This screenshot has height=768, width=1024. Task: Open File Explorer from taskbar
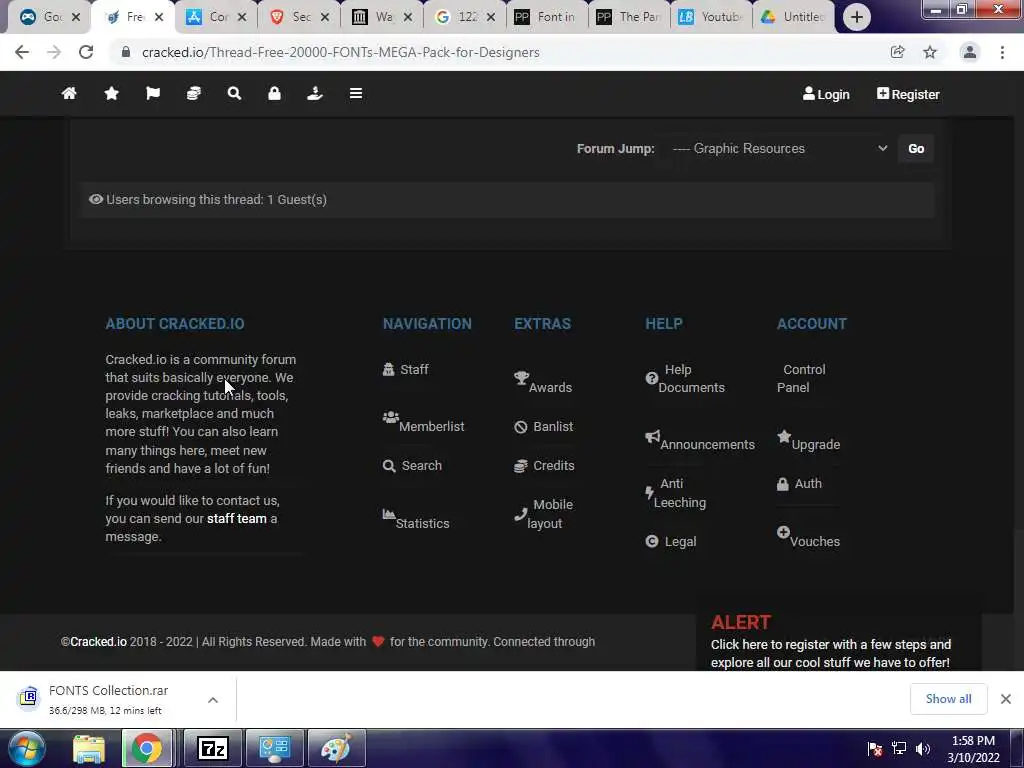(x=89, y=748)
